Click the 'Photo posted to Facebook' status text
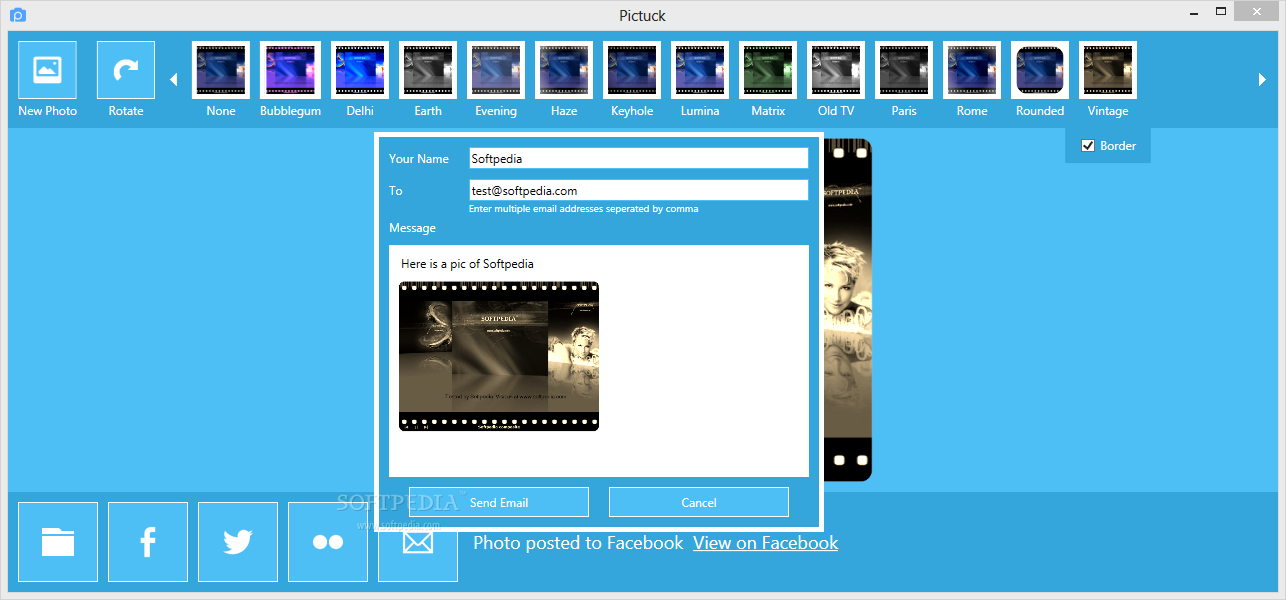Image resolution: width=1286 pixels, height=600 pixels. coord(578,543)
